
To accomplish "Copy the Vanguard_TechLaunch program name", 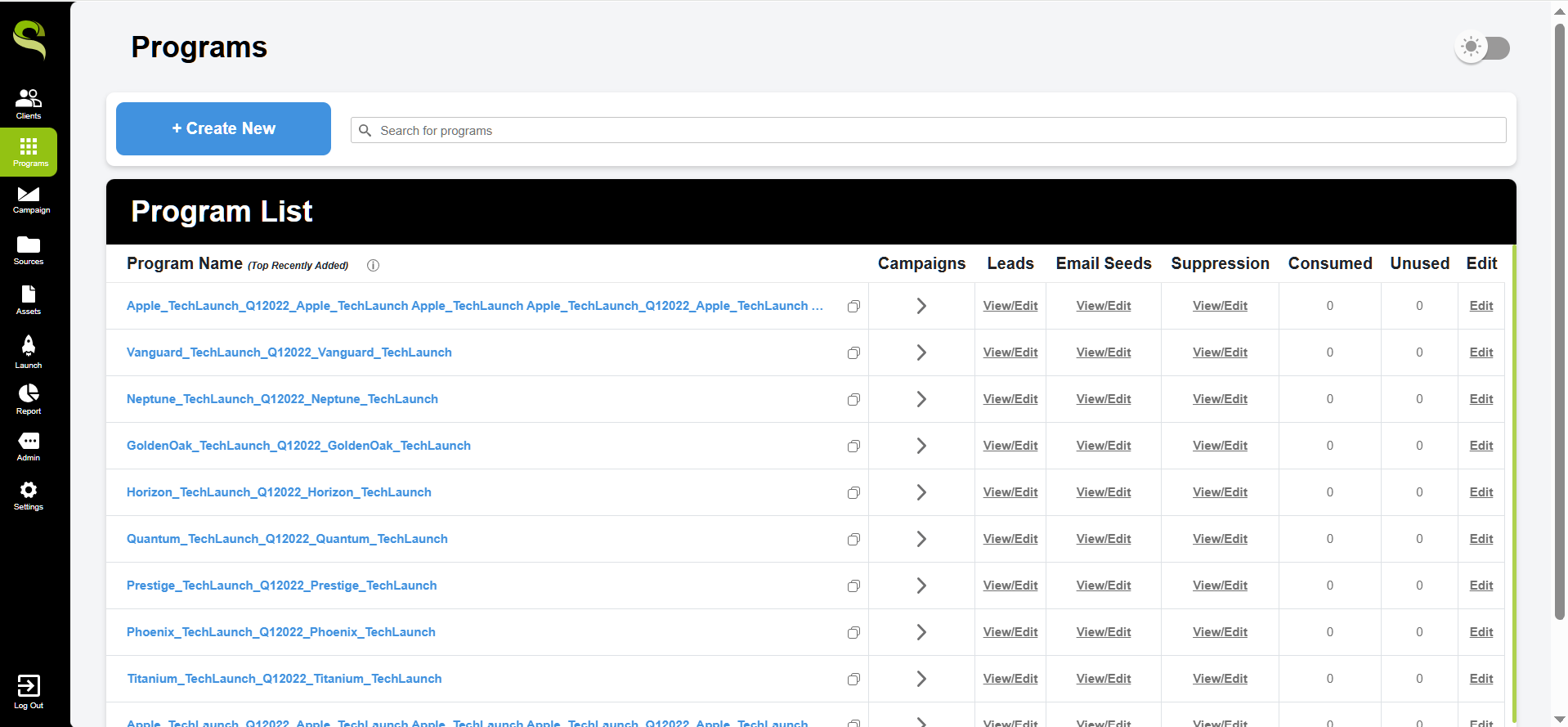I will [853, 352].
